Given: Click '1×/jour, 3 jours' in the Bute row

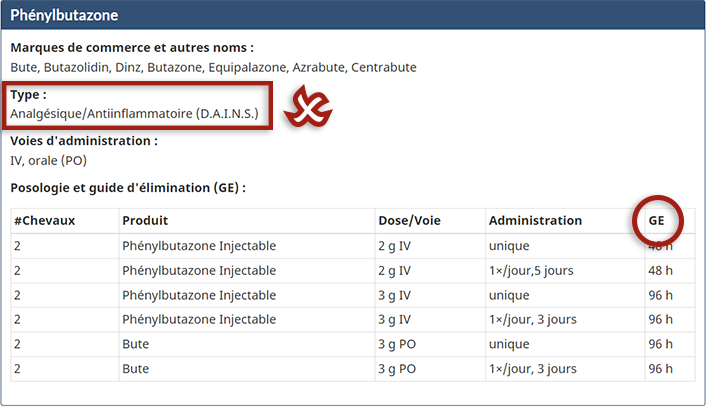Looking at the screenshot, I should 533,369.
